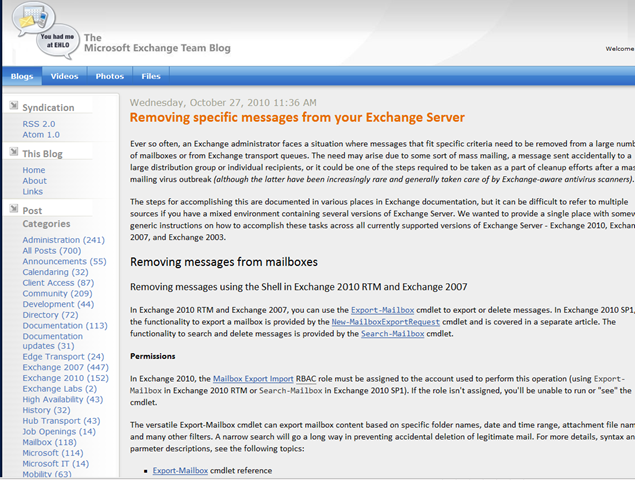Open Job Openings (14) category
635x480 pixels.
click(x=59, y=431)
